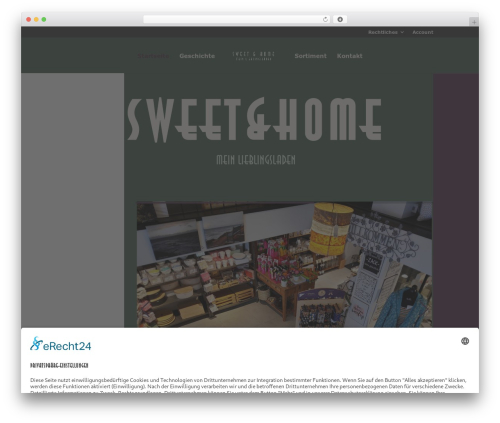The image size is (500, 423).
Task: Click the red close window button
Action: coord(29,20)
